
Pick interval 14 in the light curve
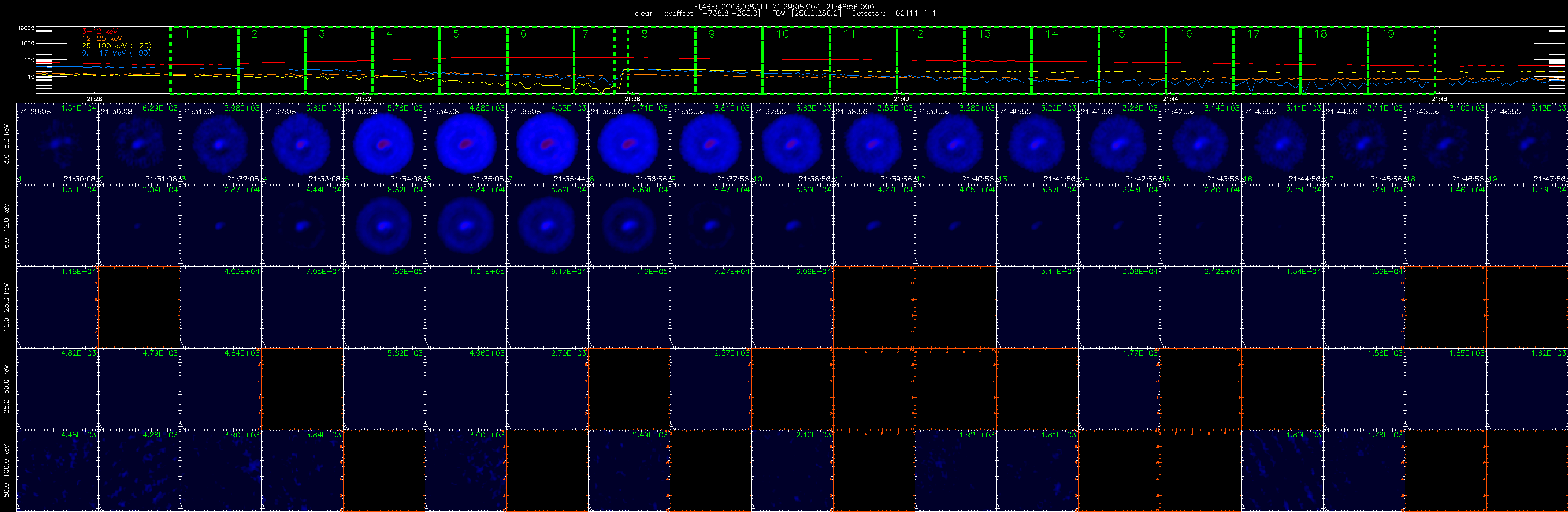[1065, 60]
